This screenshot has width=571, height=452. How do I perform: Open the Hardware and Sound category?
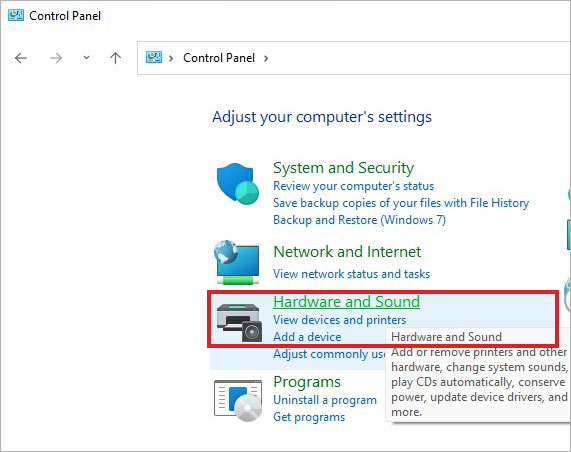[346, 302]
